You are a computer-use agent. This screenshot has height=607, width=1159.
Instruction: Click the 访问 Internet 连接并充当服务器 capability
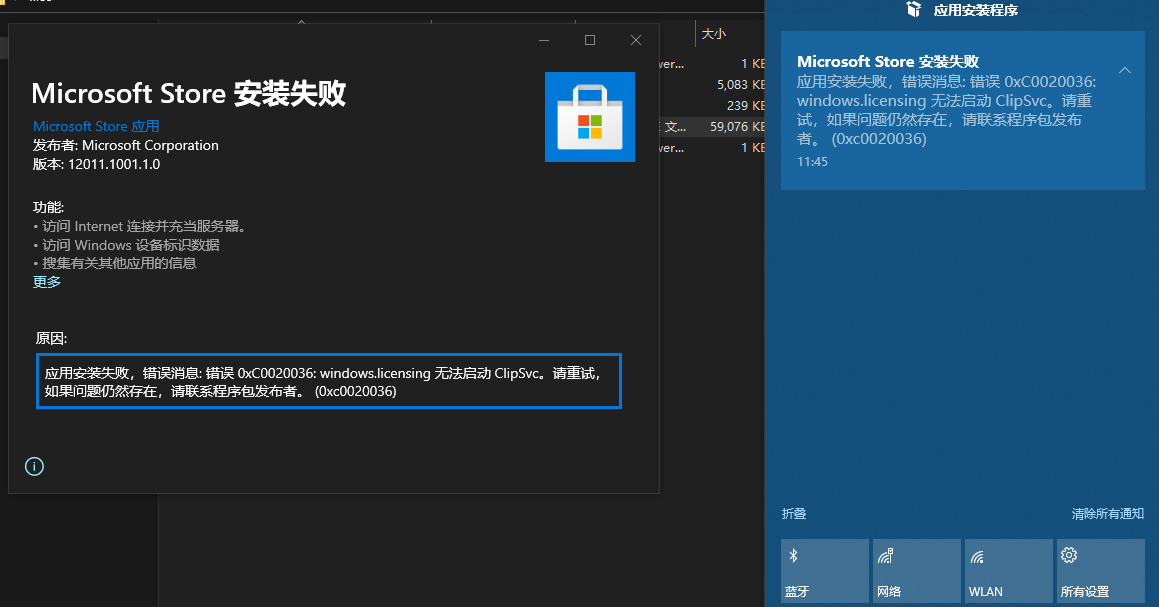[x=140, y=226]
